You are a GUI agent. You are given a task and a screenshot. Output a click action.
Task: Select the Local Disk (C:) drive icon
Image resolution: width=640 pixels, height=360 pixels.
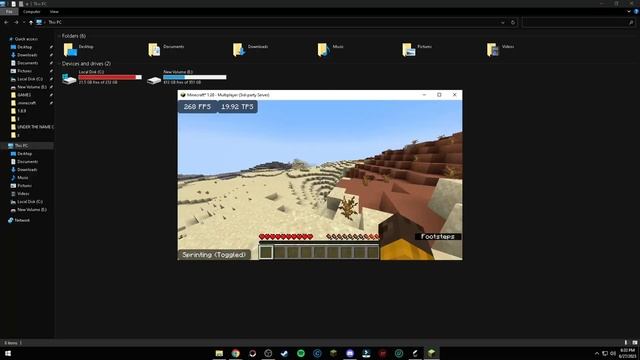69,79
